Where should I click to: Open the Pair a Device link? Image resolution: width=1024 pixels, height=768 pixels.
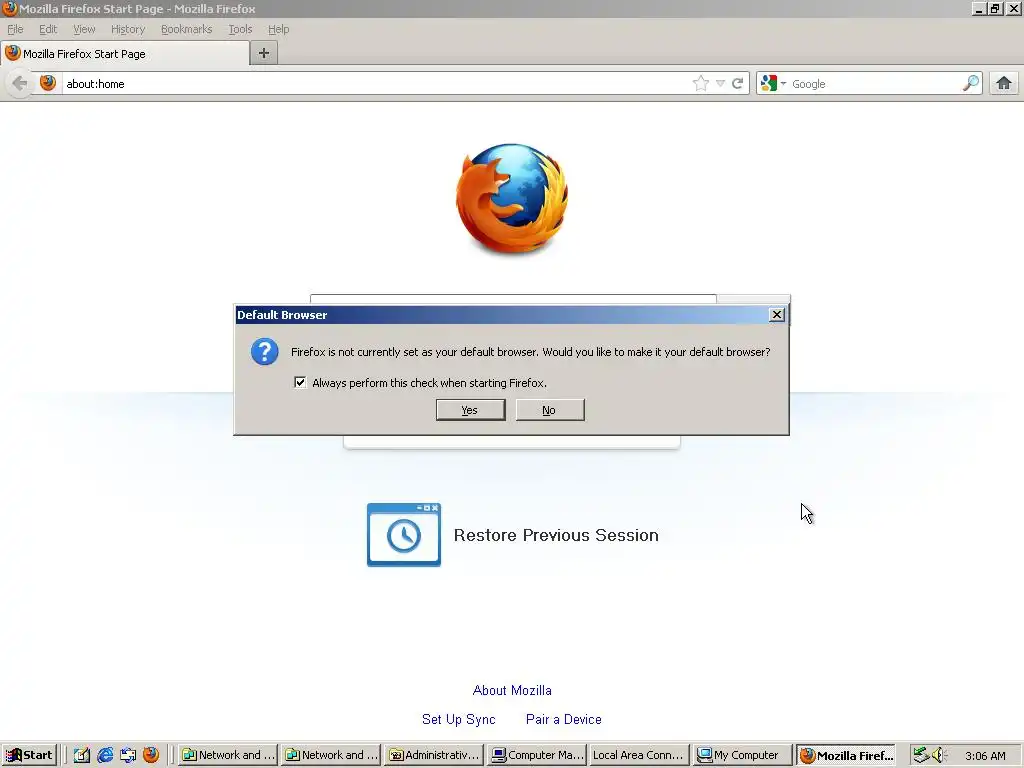[564, 719]
